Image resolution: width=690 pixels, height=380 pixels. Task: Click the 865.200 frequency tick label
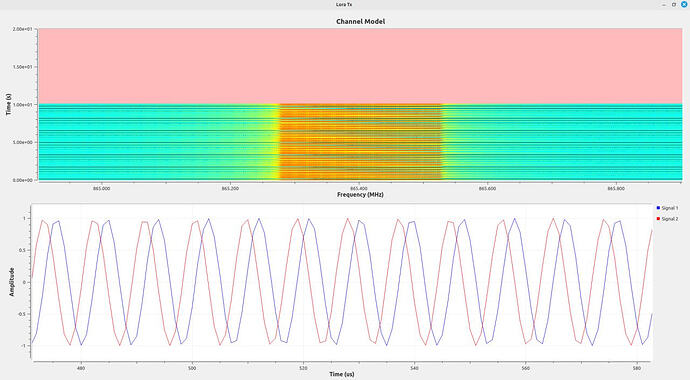(230, 189)
